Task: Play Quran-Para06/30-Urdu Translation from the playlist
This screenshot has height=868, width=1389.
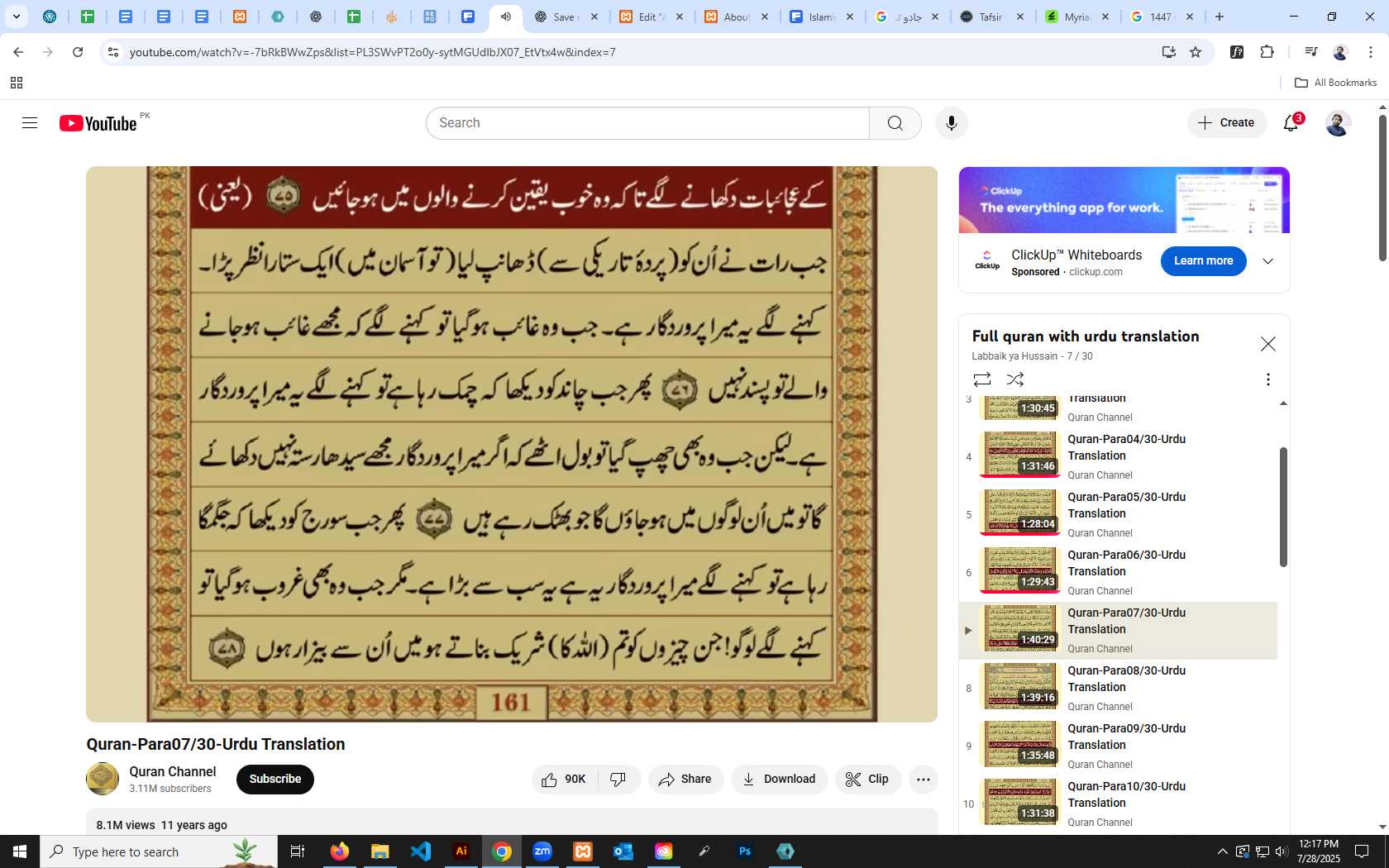Action: coord(1118,571)
